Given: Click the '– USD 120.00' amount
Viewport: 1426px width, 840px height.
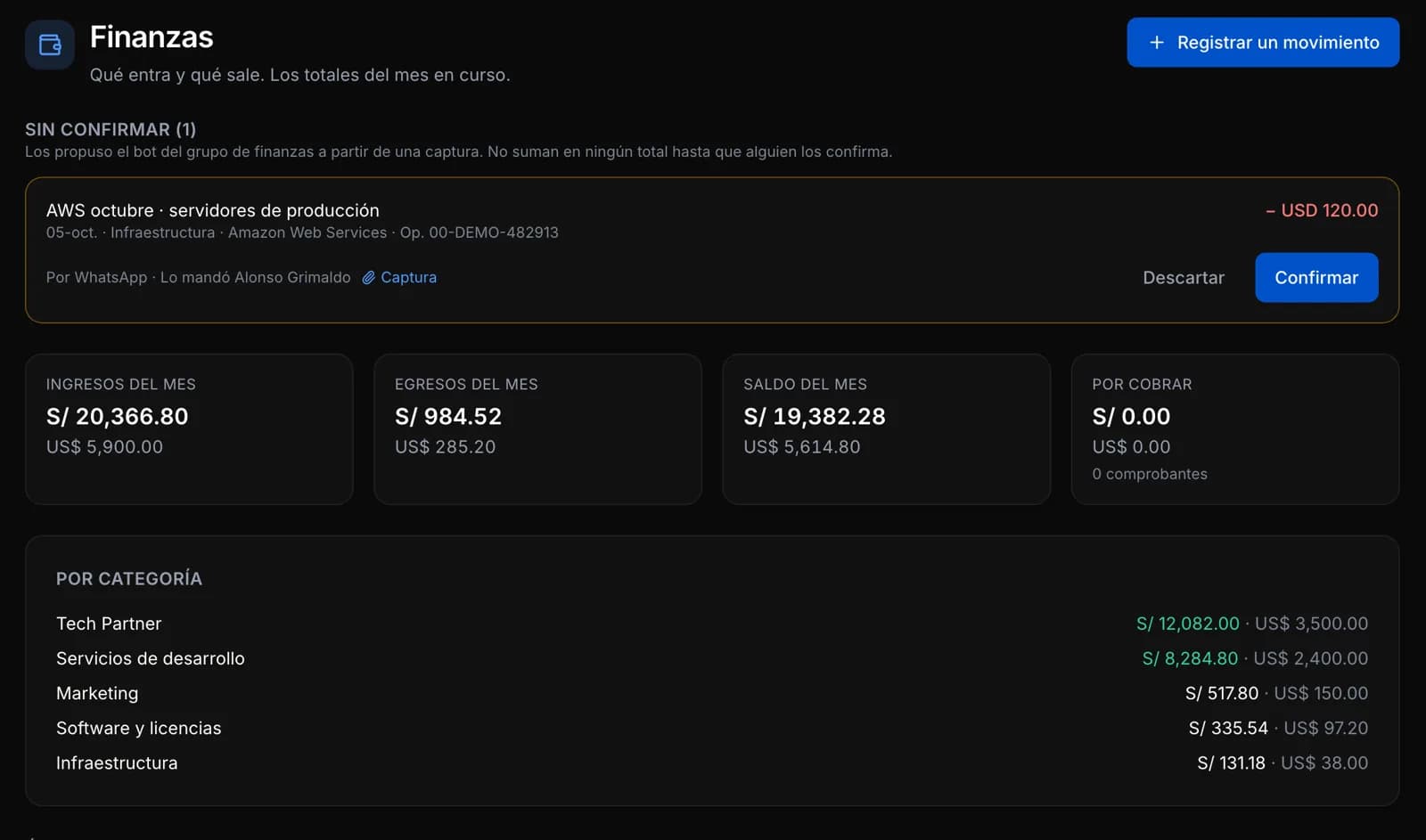Looking at the screenshot, I should 1322,210.
